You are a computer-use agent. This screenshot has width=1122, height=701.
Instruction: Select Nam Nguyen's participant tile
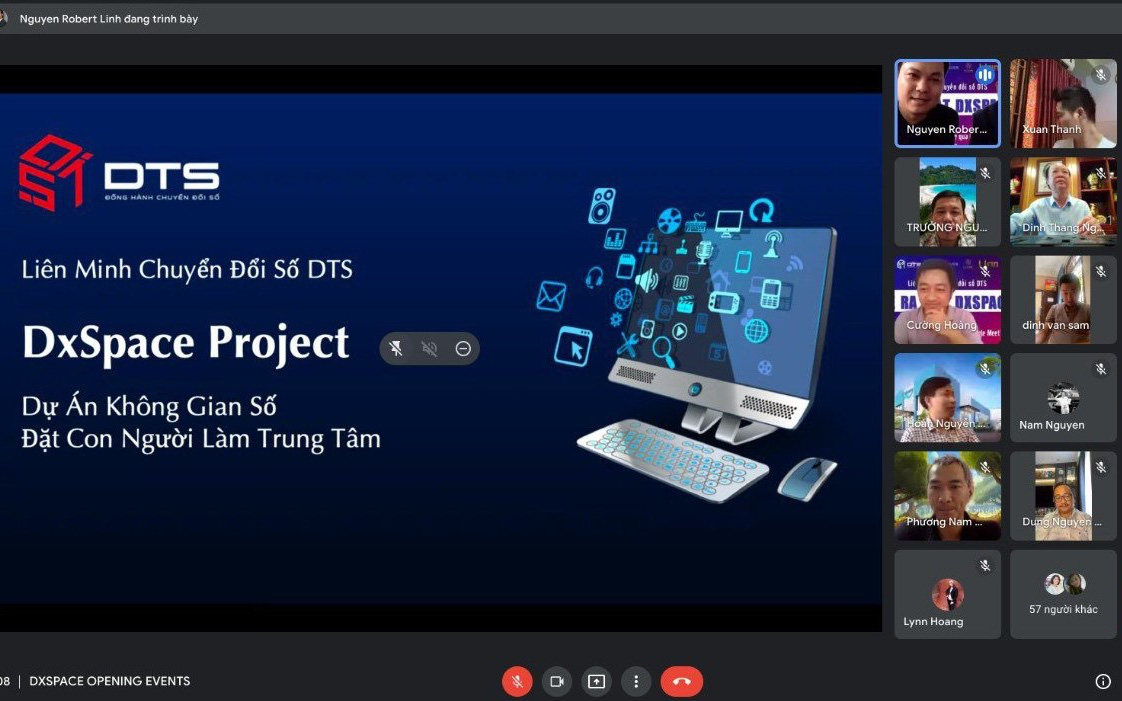1063,398
